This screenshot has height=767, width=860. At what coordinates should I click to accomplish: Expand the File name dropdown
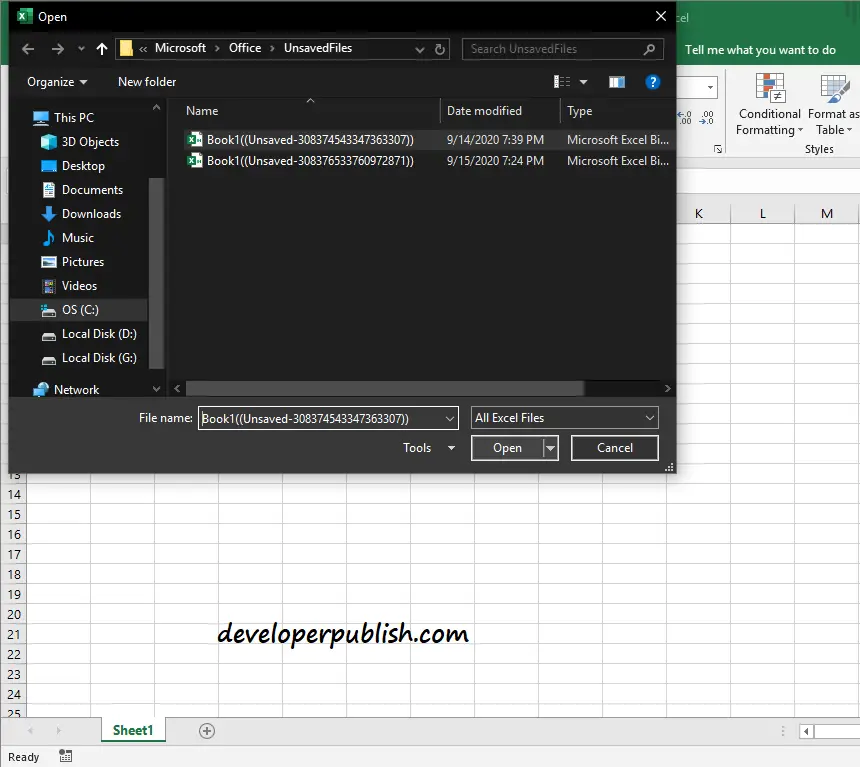click(450, 419)
